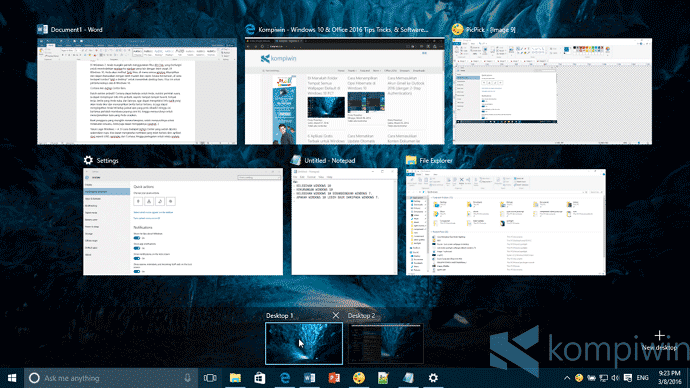Viewport: 690px width, 388px height.
Task: Add a New desktop
Action: (x=659, y=340)
